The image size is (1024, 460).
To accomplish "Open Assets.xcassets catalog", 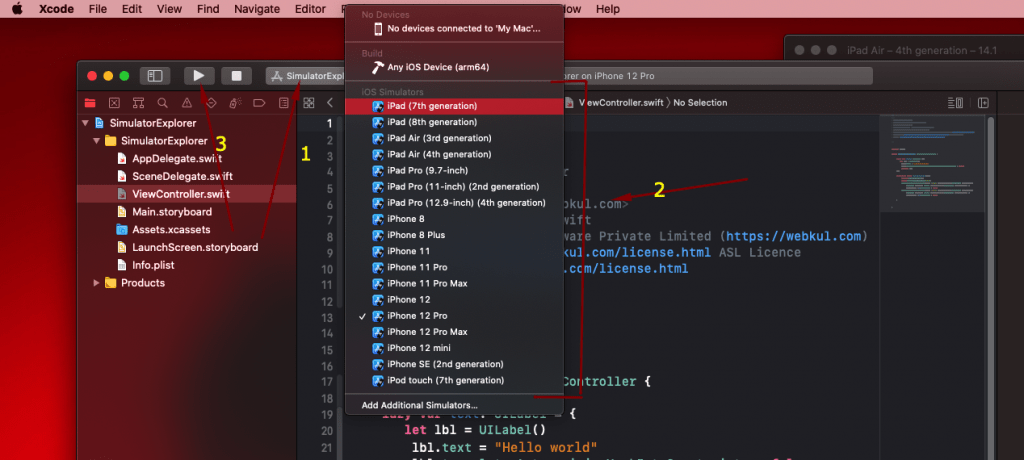I will [172, 229].
